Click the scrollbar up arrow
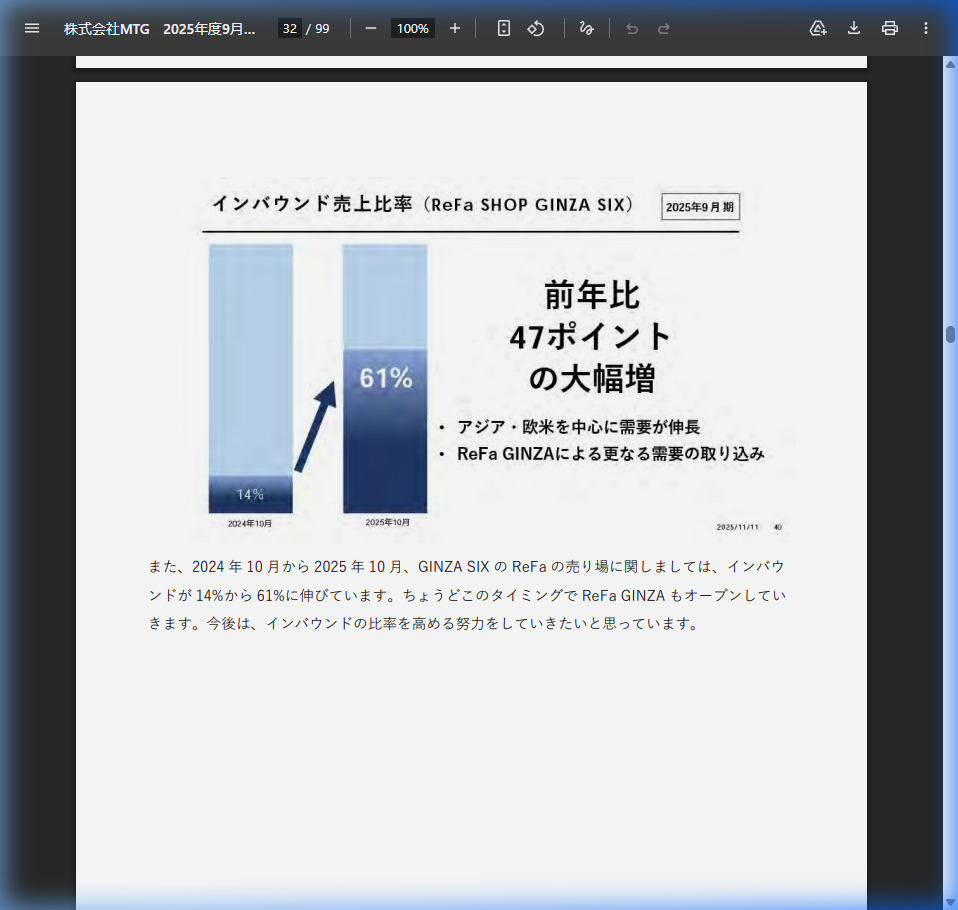The height and width of the screenshot is (910, 958). pos(950,64)
